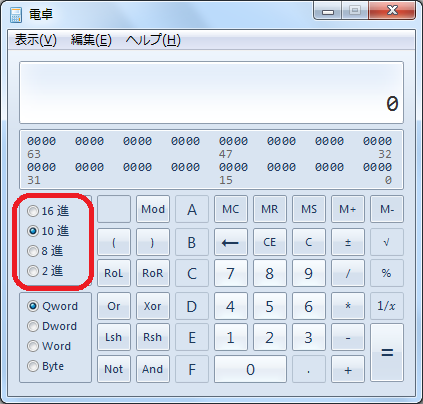Select the 2進 binary radio button
This screenshot has height=404, width=423.
pyautogui.click(x=45, y=271)
